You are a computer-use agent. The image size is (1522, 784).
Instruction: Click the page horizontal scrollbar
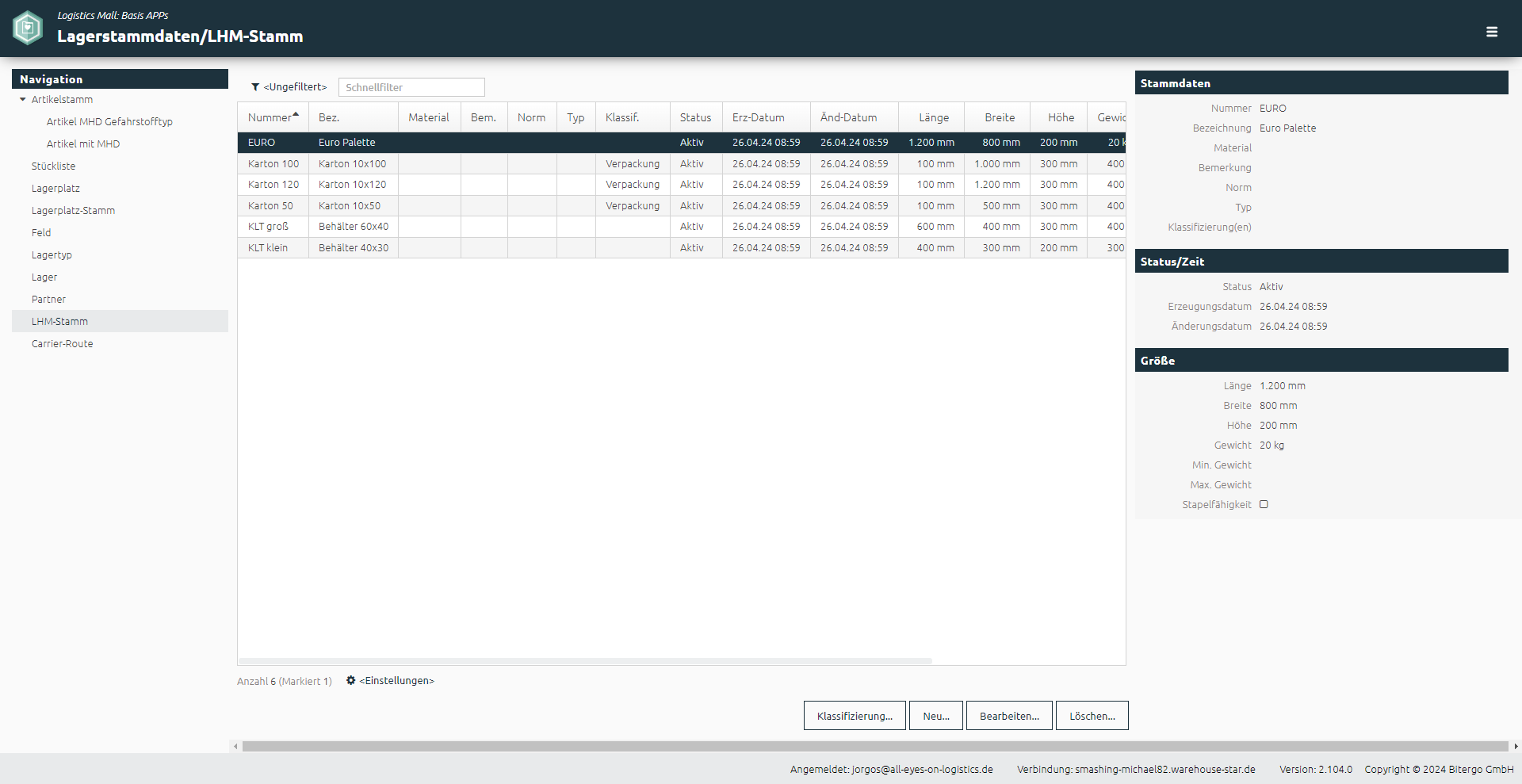(x=875, y=746)
